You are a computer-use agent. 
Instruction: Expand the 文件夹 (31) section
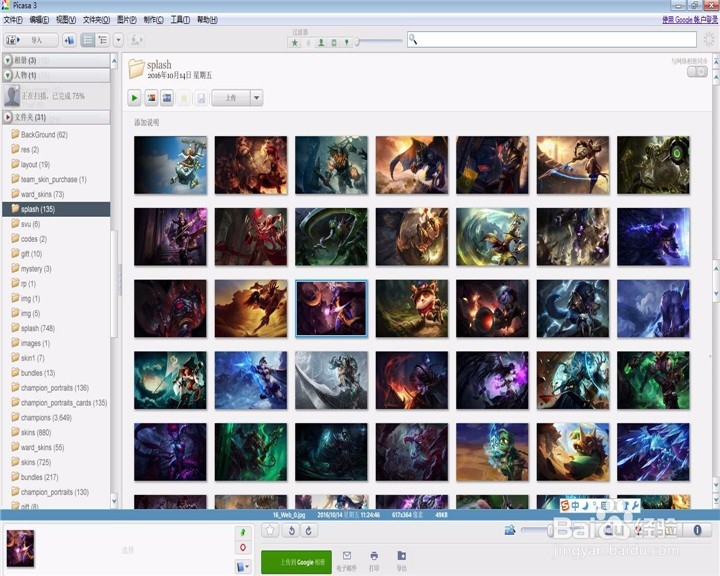(7, 117)
